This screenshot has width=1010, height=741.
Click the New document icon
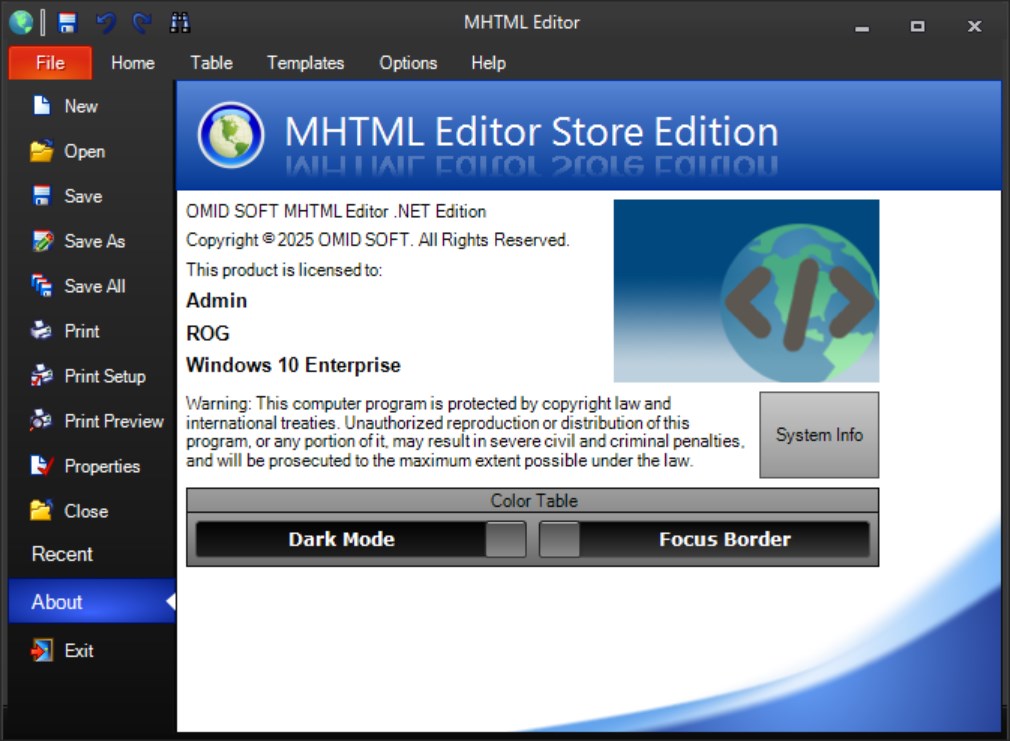(42, 105)
